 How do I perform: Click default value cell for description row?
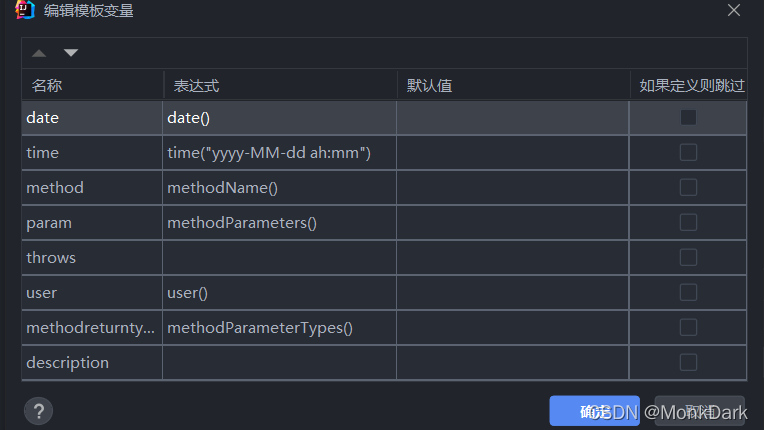pos(513,363)
